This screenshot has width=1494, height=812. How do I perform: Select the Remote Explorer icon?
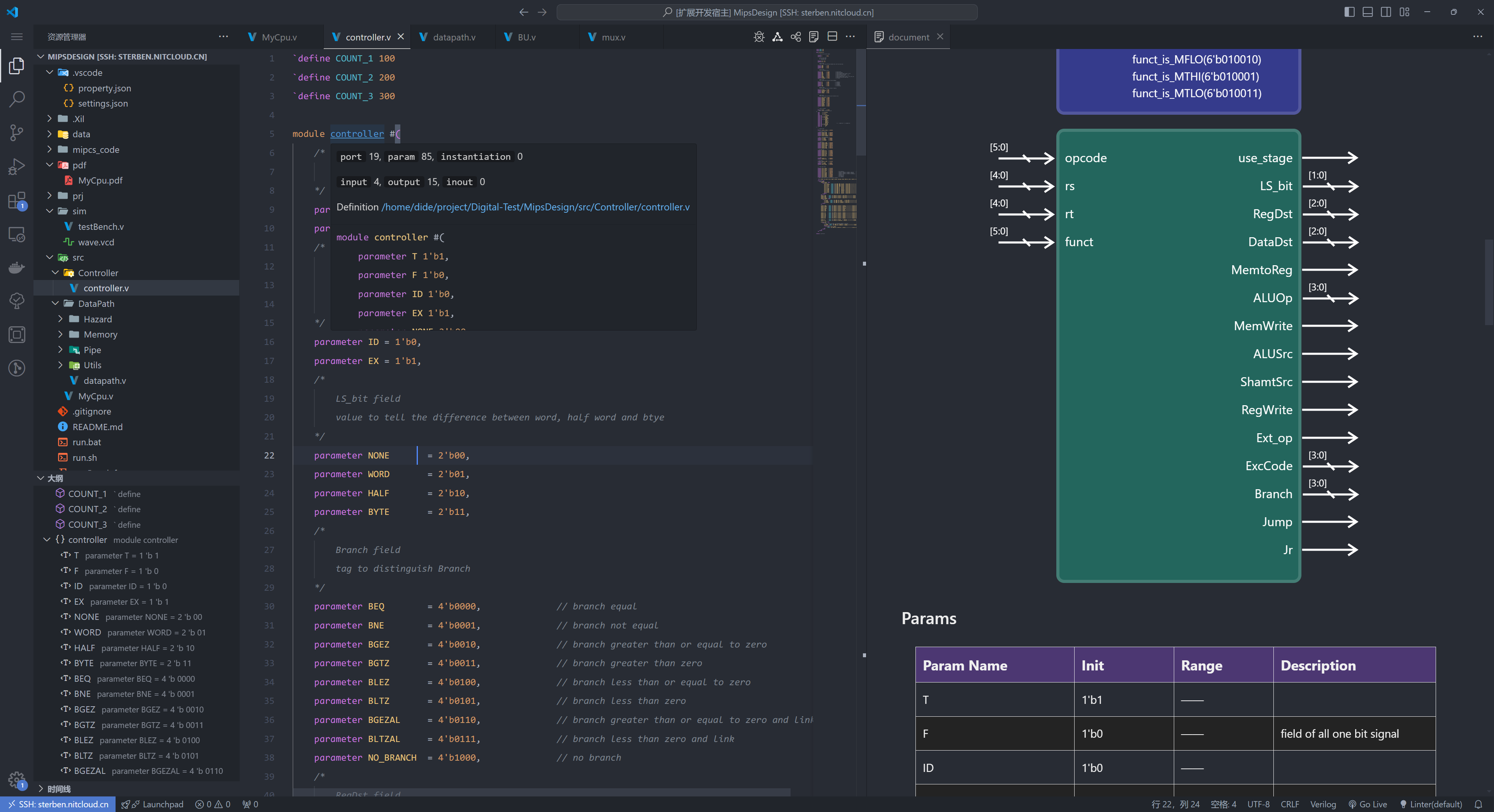(x=16, y=235)
